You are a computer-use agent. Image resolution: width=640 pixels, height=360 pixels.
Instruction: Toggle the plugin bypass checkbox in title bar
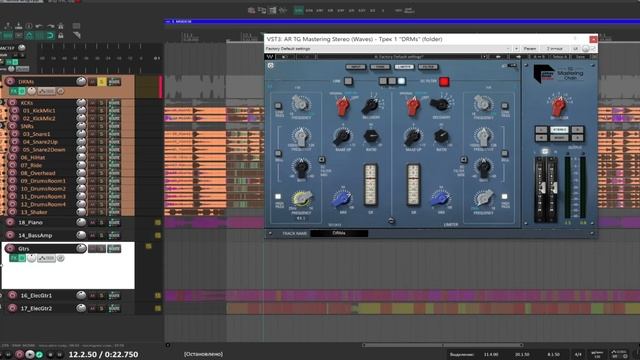point(593,49)
